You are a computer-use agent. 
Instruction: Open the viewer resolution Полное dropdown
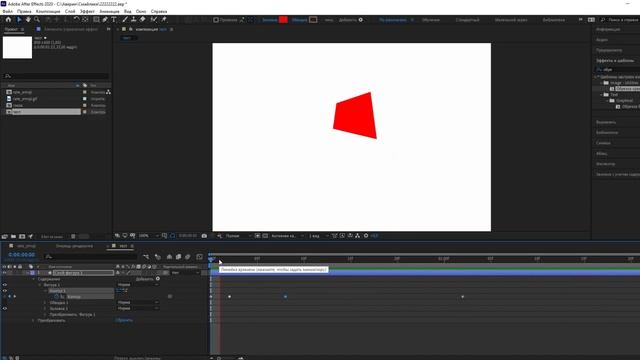(238, 236)
